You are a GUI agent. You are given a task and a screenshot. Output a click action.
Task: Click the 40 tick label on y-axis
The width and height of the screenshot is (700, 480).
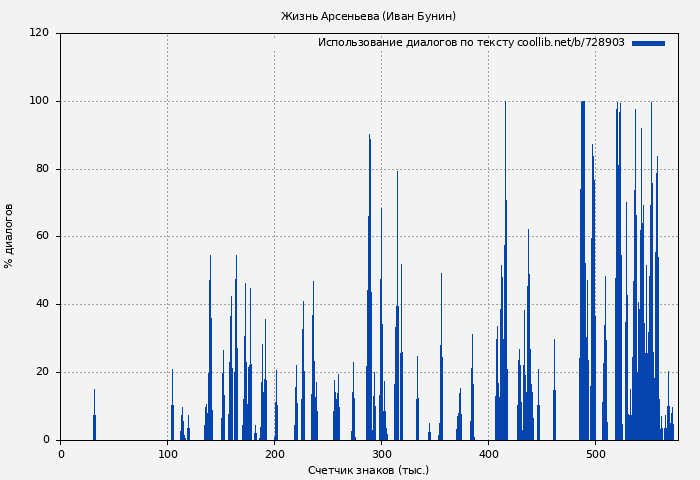point(42,304)
